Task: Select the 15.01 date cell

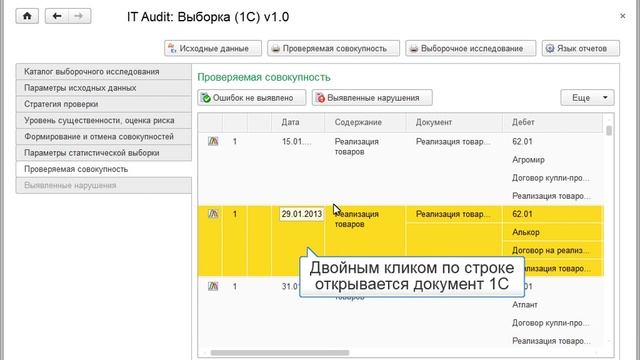Action: (297, 142)
